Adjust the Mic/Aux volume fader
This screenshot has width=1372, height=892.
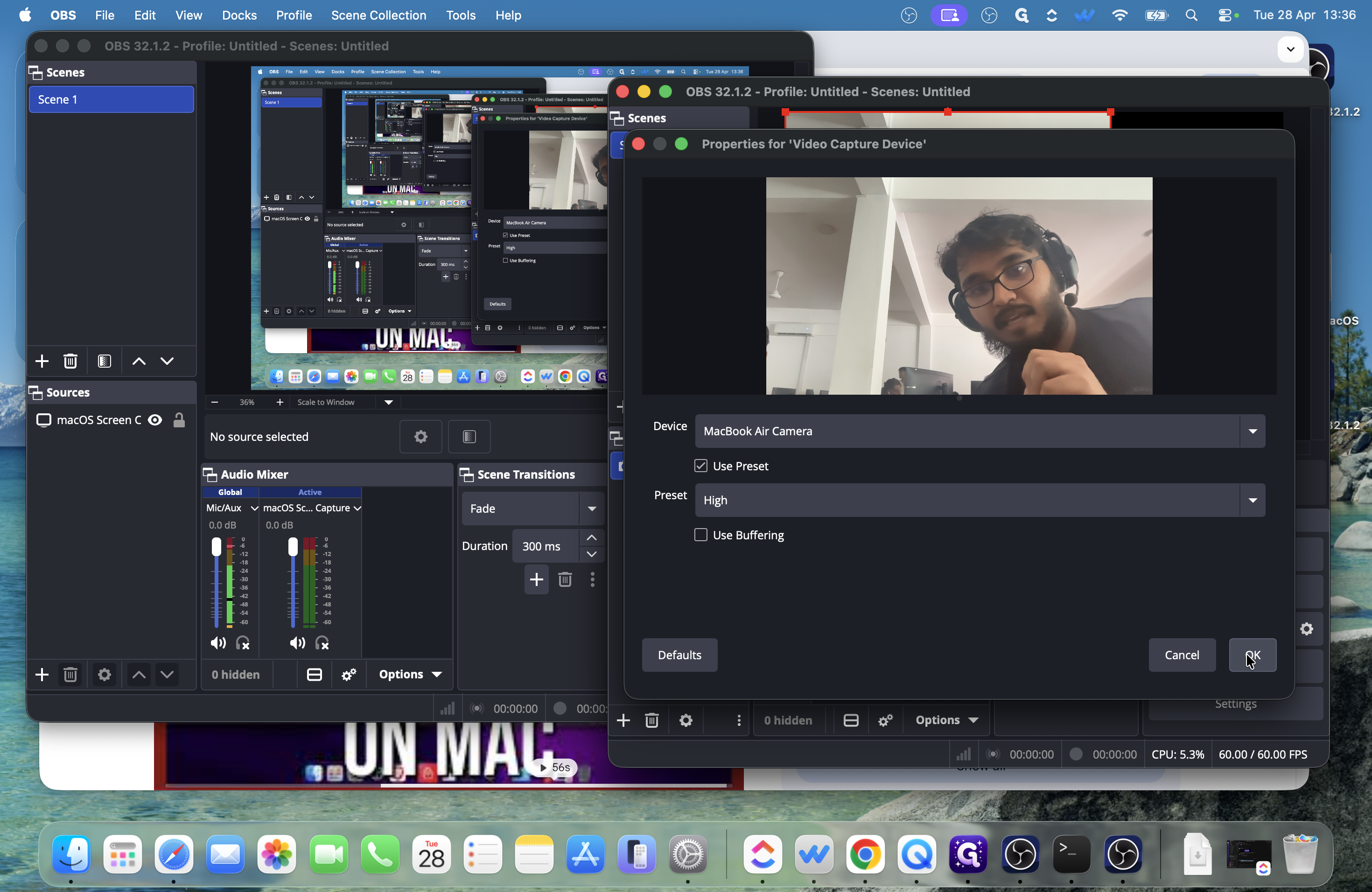(x=216, y=546)
